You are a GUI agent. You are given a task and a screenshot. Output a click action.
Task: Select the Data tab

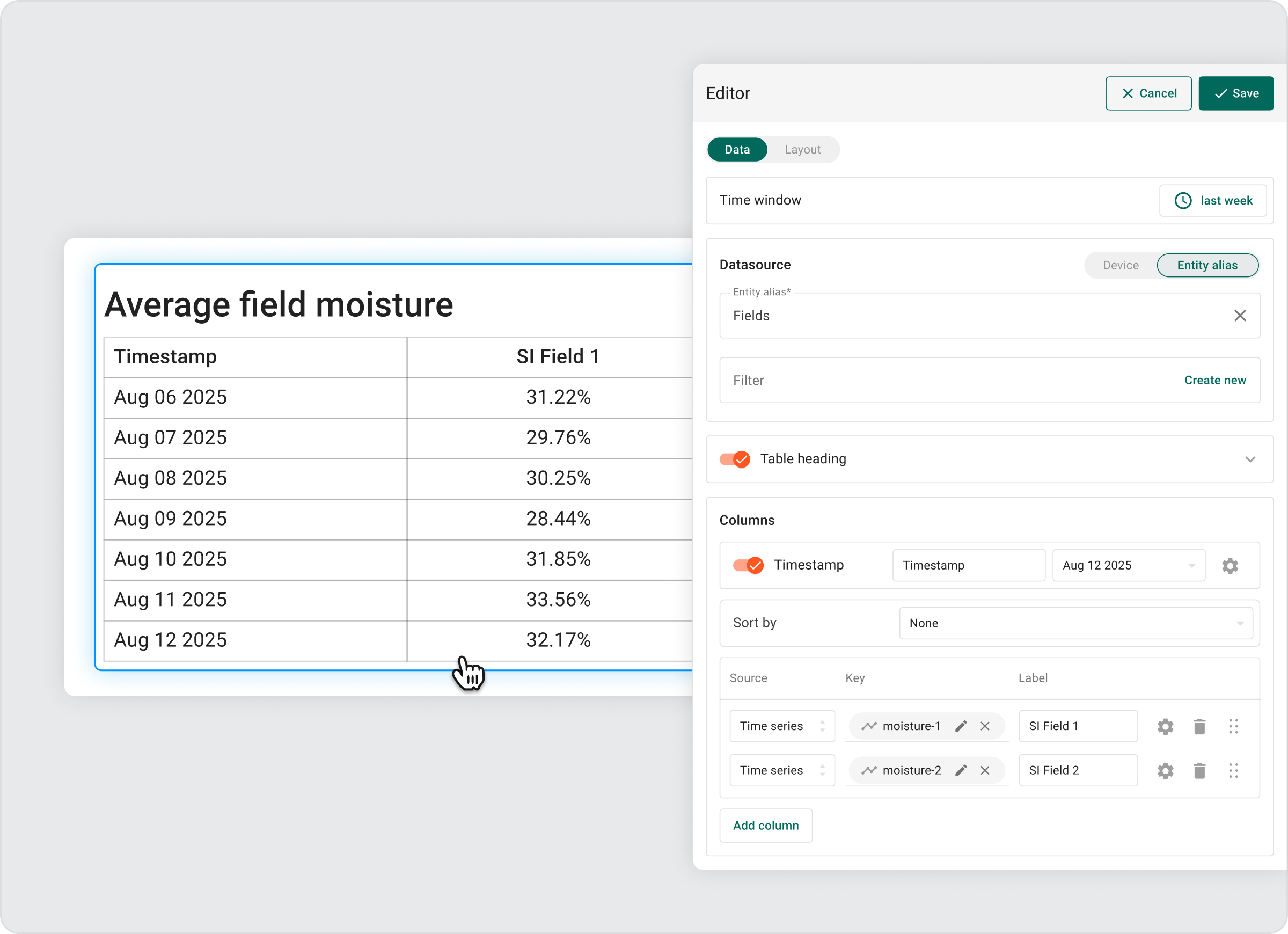736,149
